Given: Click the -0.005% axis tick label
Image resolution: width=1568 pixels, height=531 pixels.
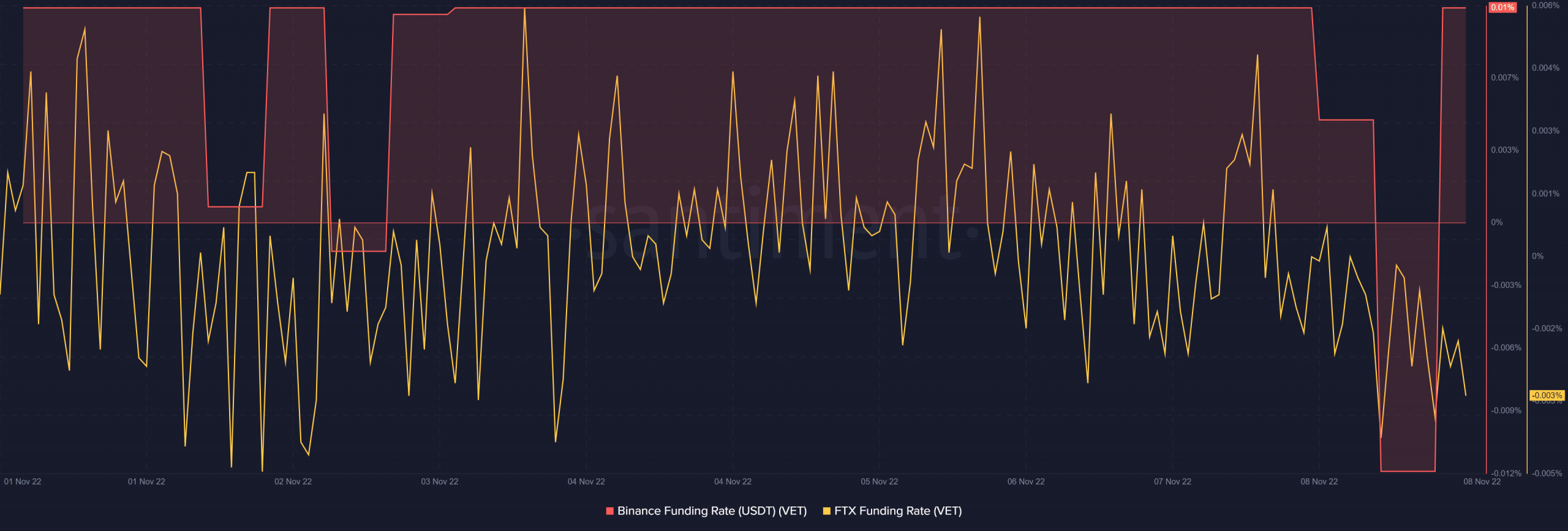Looking at the screenshot, I should click(1547, 473).
